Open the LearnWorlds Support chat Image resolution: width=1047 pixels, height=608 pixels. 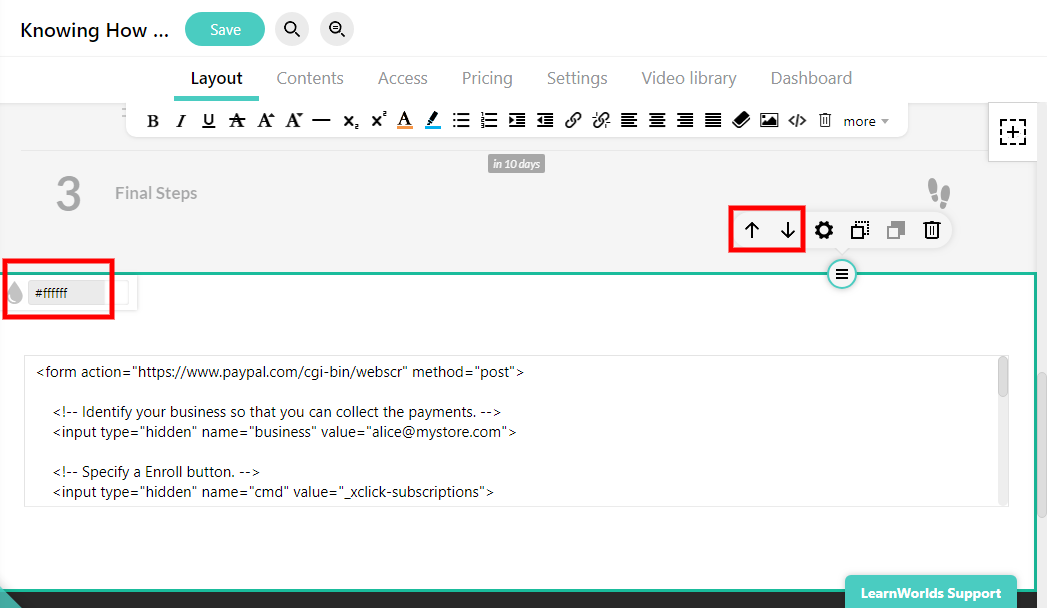[x=931, y=593]
